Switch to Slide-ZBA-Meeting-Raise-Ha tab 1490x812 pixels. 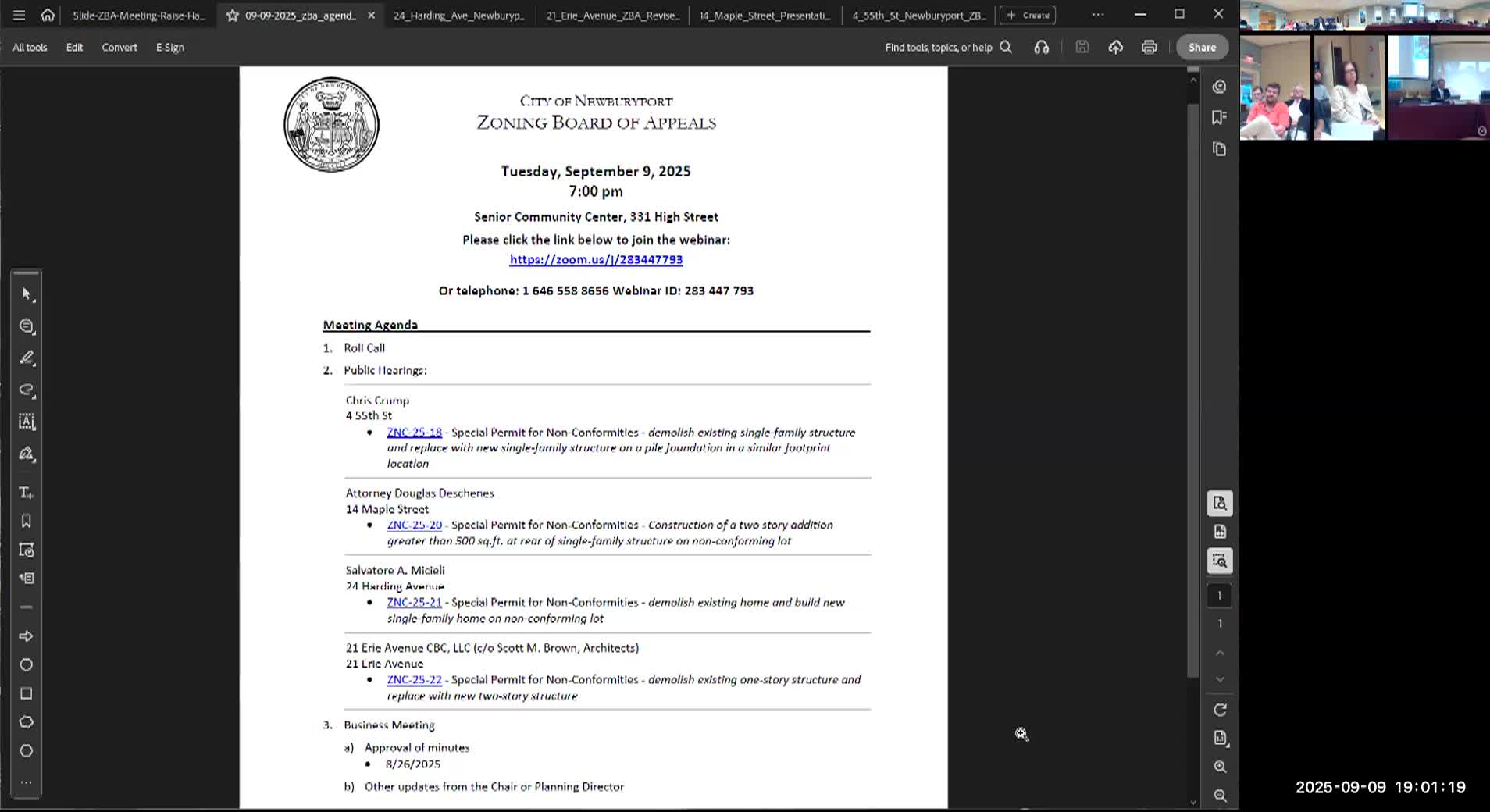(138, 15)
